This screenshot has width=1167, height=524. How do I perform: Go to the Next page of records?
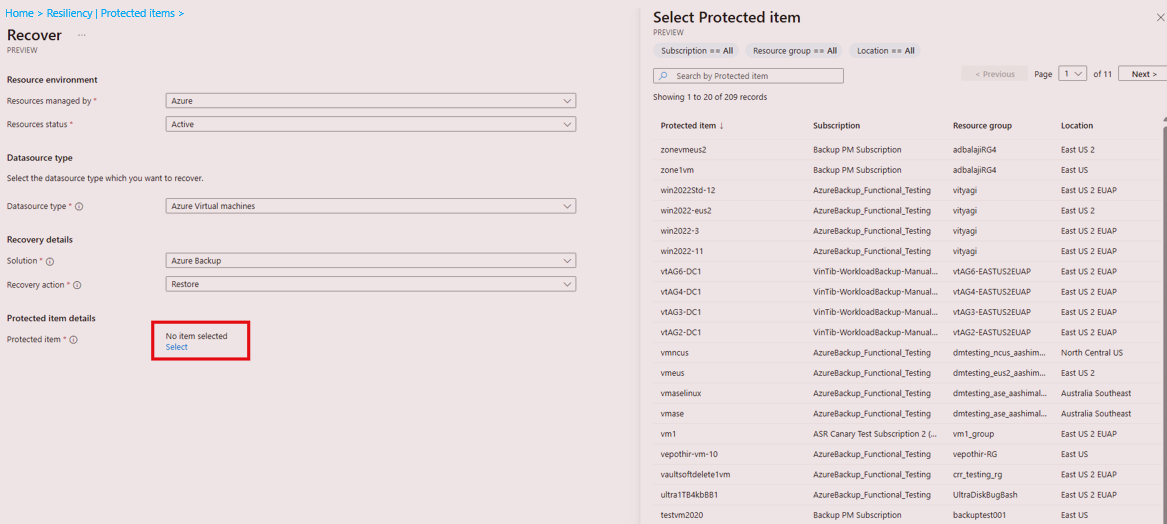(1144, 74)
